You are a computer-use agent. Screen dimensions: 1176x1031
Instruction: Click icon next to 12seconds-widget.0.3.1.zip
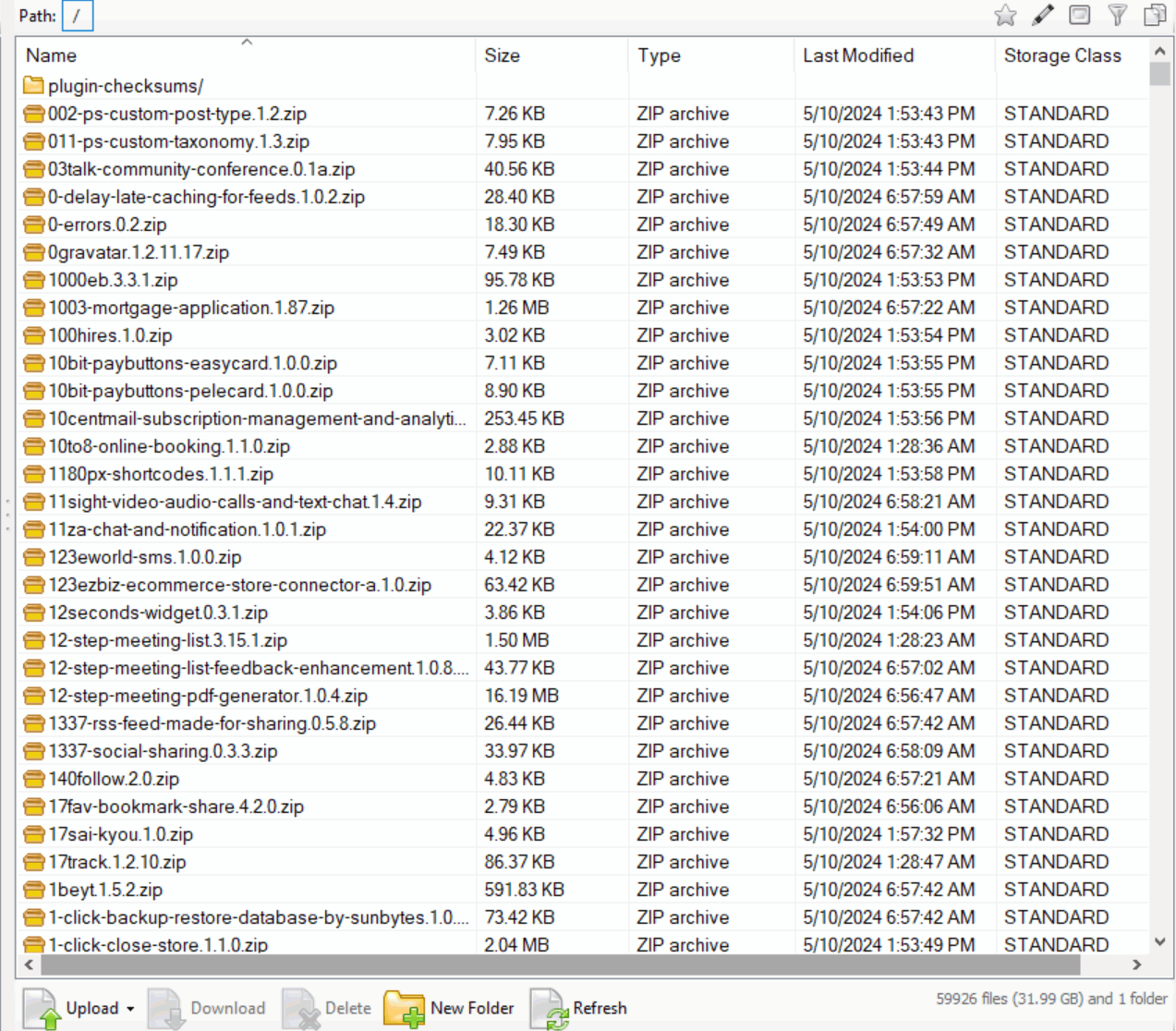[34, 613]
